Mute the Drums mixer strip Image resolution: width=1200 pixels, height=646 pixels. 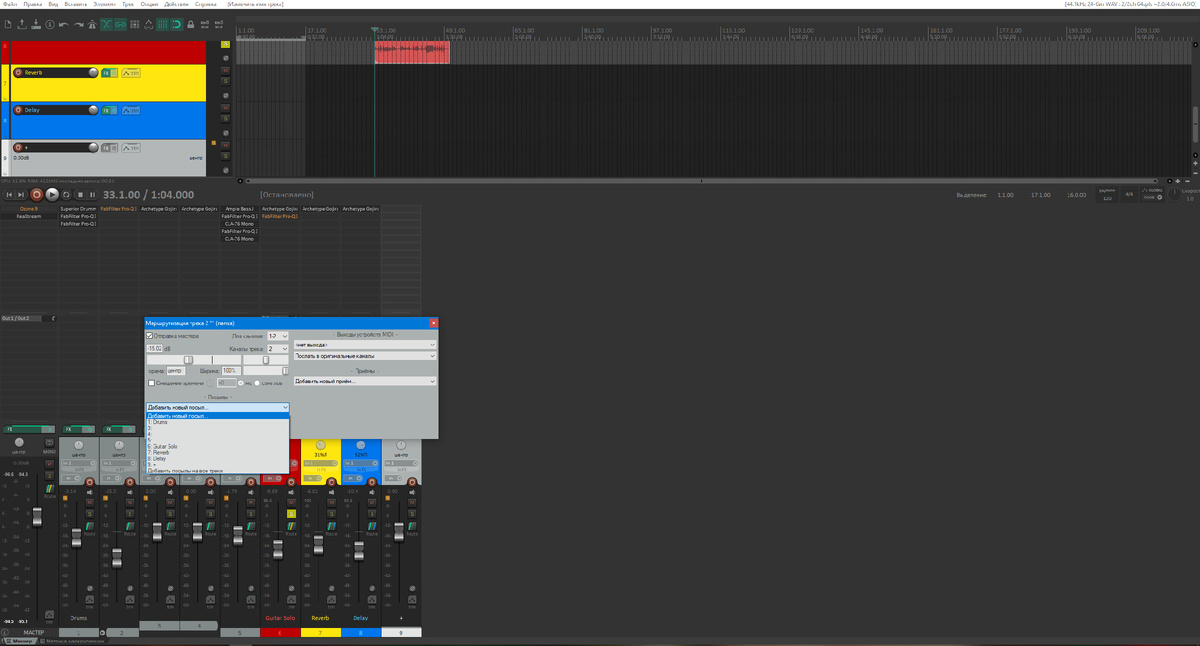[x=89, y=502]
